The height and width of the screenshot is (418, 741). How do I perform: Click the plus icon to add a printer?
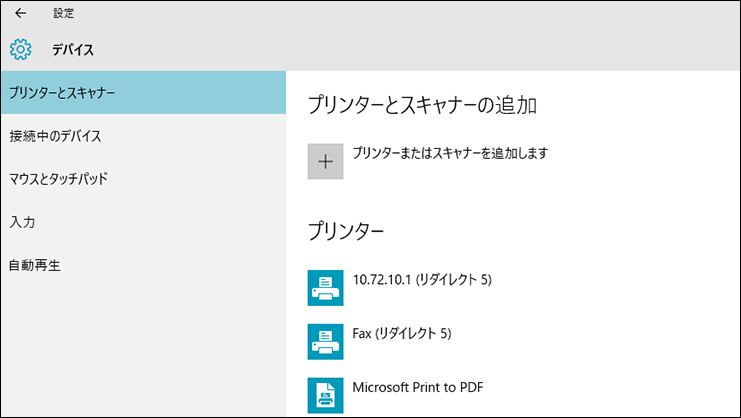coord(325,162)
